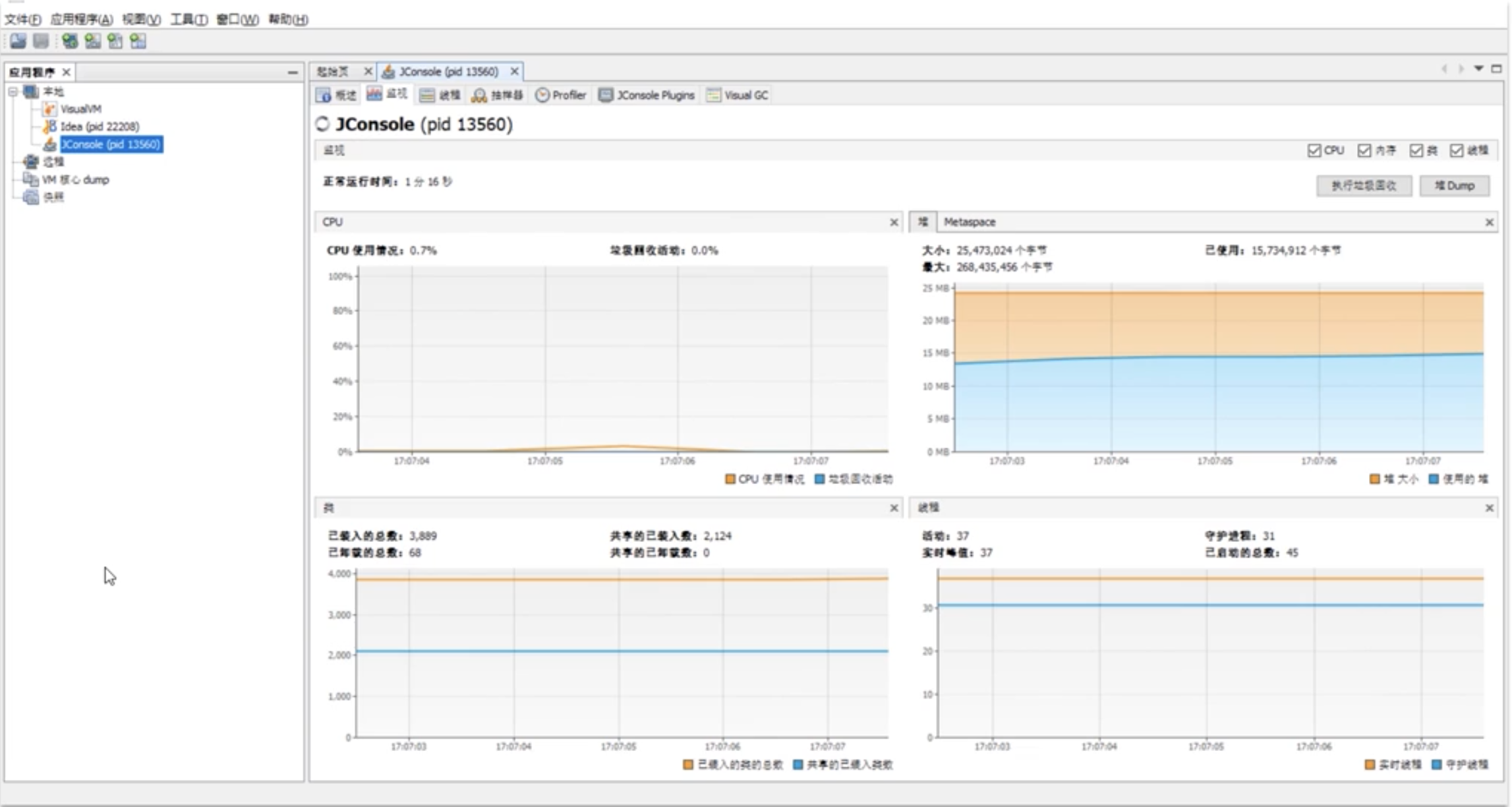Uncheck the 线程 threads chart checkbox
1512x807 pixels.
pyautogui.click(x=1456, y=151)
